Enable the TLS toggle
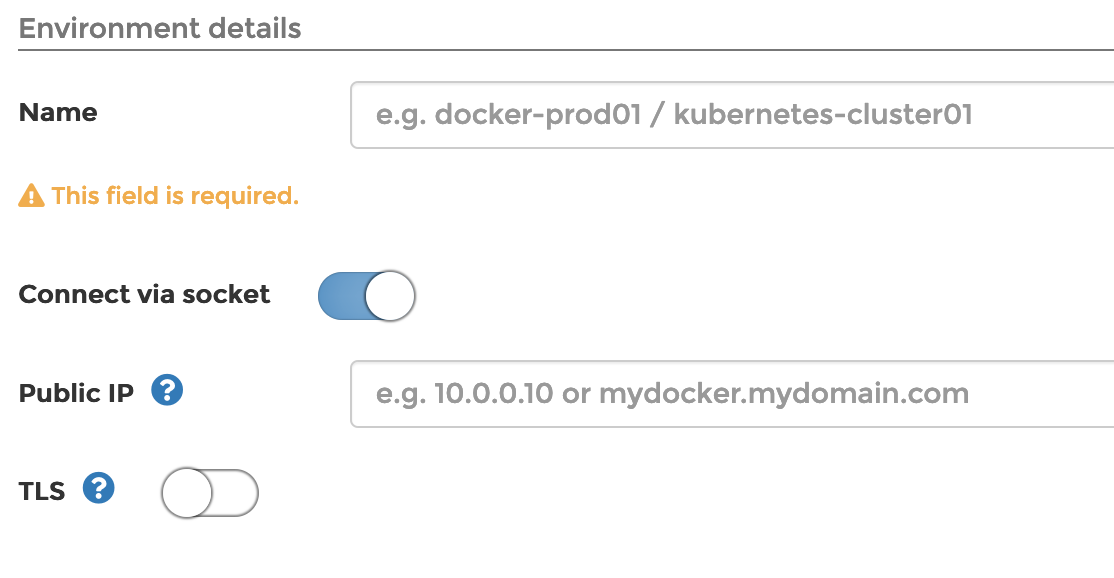Screen dimensions: 1114x578 pyautogui.click(x=209, y=492)
